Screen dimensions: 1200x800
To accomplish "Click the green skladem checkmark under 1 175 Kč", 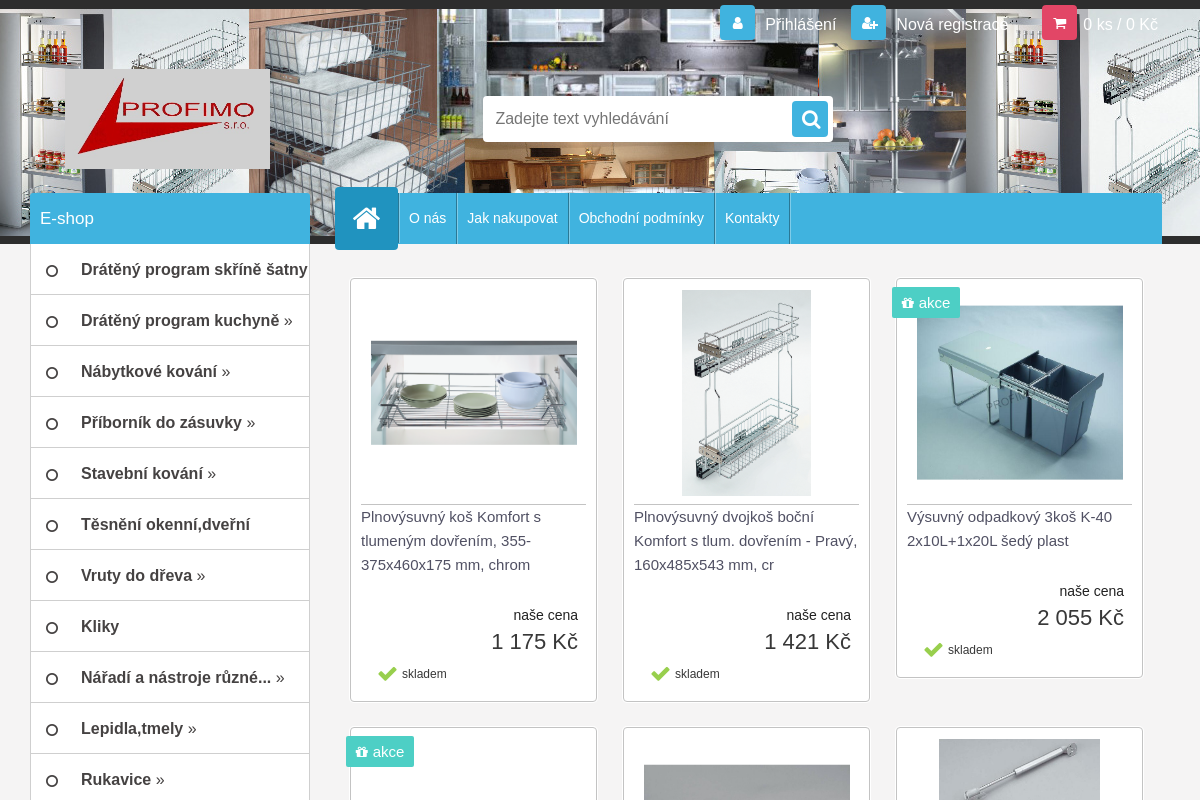I will click(388, 674).
